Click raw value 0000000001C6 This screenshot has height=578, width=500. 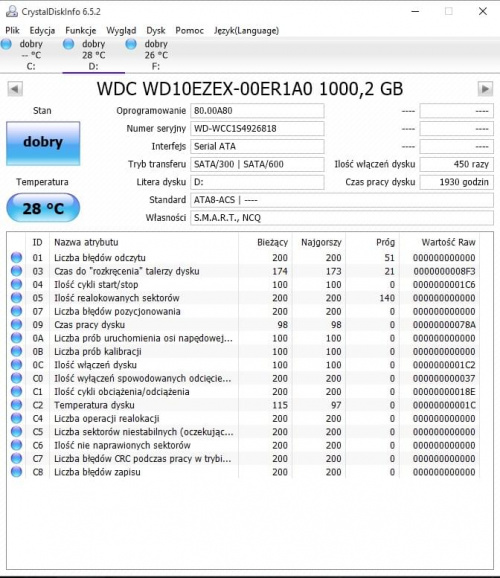coord(444,285)
